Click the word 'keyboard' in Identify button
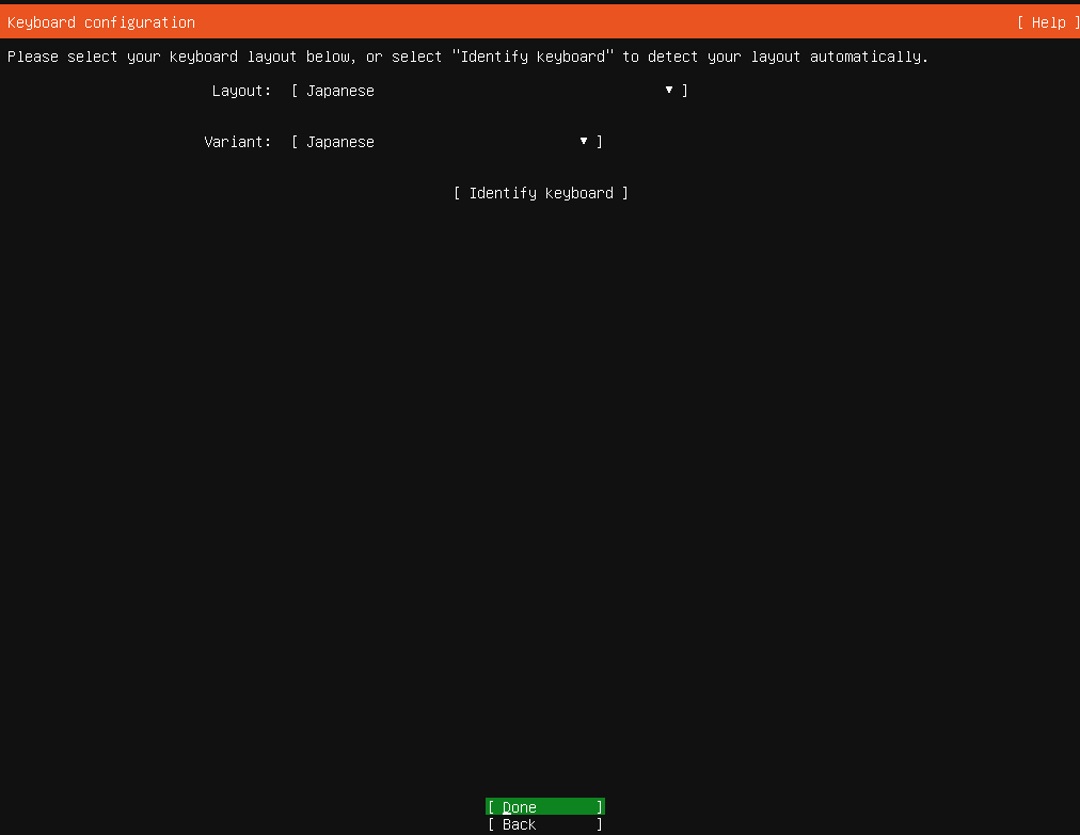 [579, 194]
